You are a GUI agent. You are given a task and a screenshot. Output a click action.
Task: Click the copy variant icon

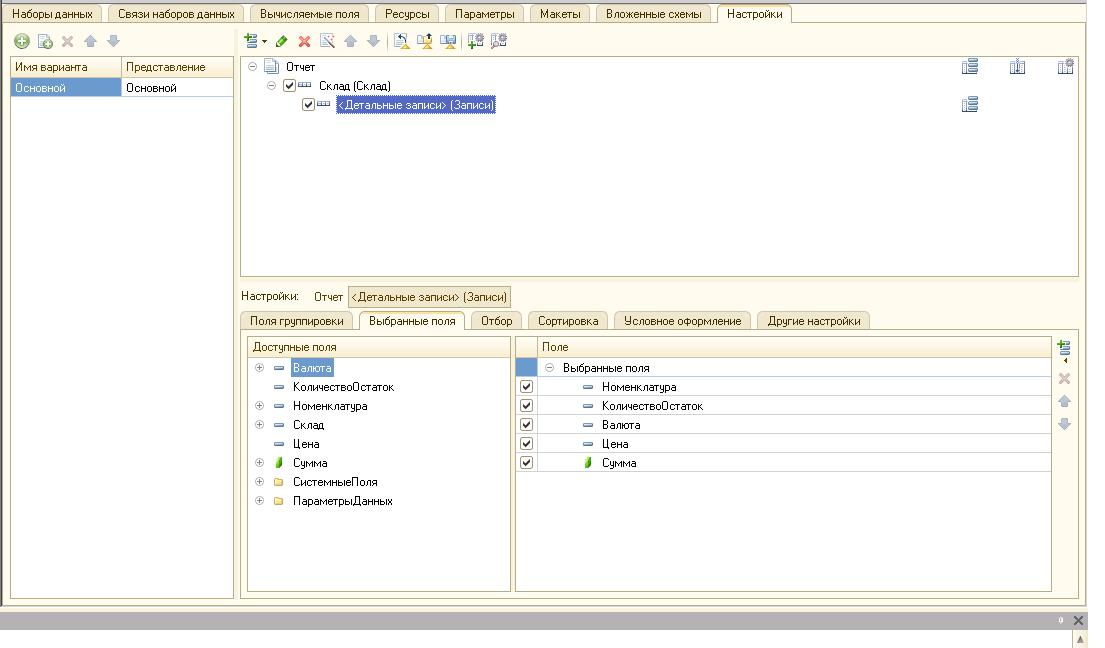click(x=45, y=41)
